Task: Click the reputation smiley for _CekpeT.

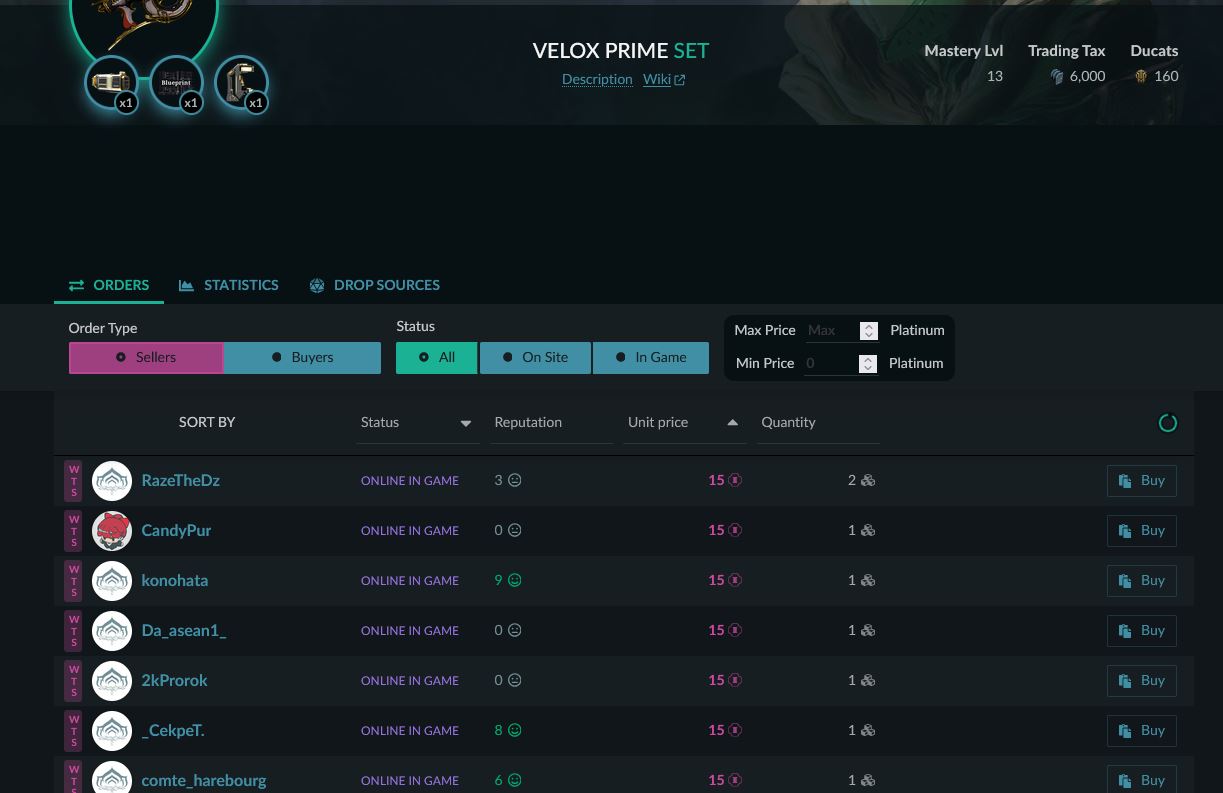Action: point(515,730)
